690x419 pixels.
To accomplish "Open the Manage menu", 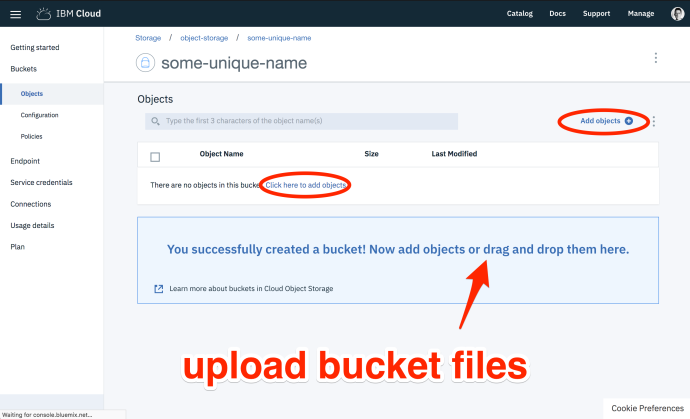I will click(x=641, y=14).
